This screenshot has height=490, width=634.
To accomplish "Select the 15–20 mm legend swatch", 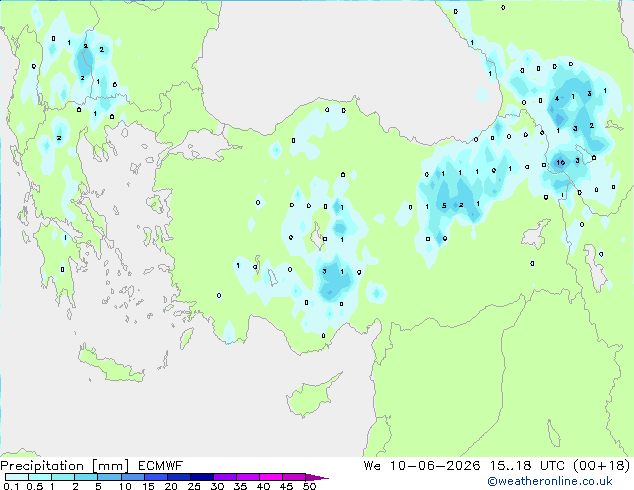I will click(x=155, y=477).
